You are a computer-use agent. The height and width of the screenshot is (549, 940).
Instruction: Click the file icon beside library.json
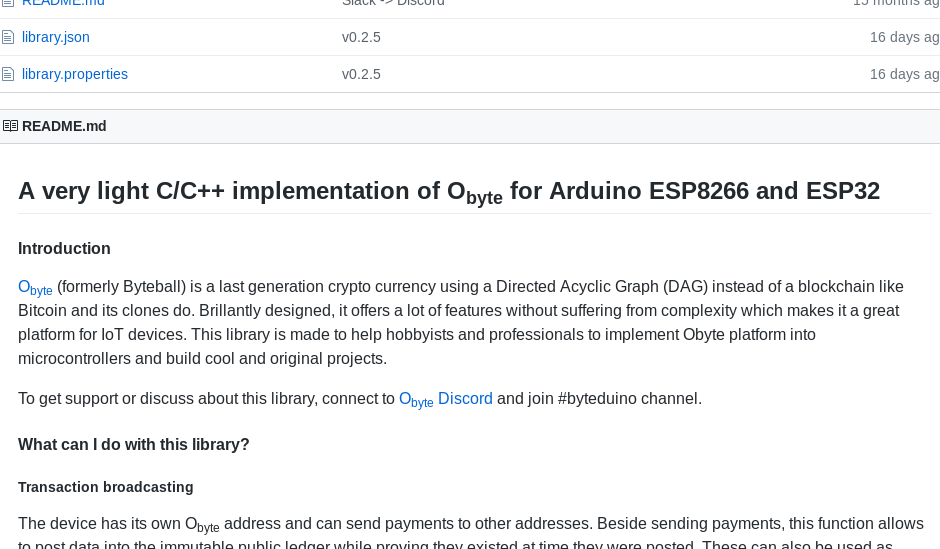pos(8,37)
